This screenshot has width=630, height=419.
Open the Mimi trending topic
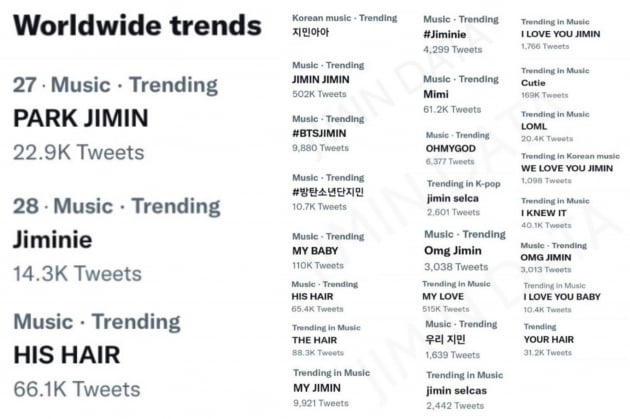(436, 94)
